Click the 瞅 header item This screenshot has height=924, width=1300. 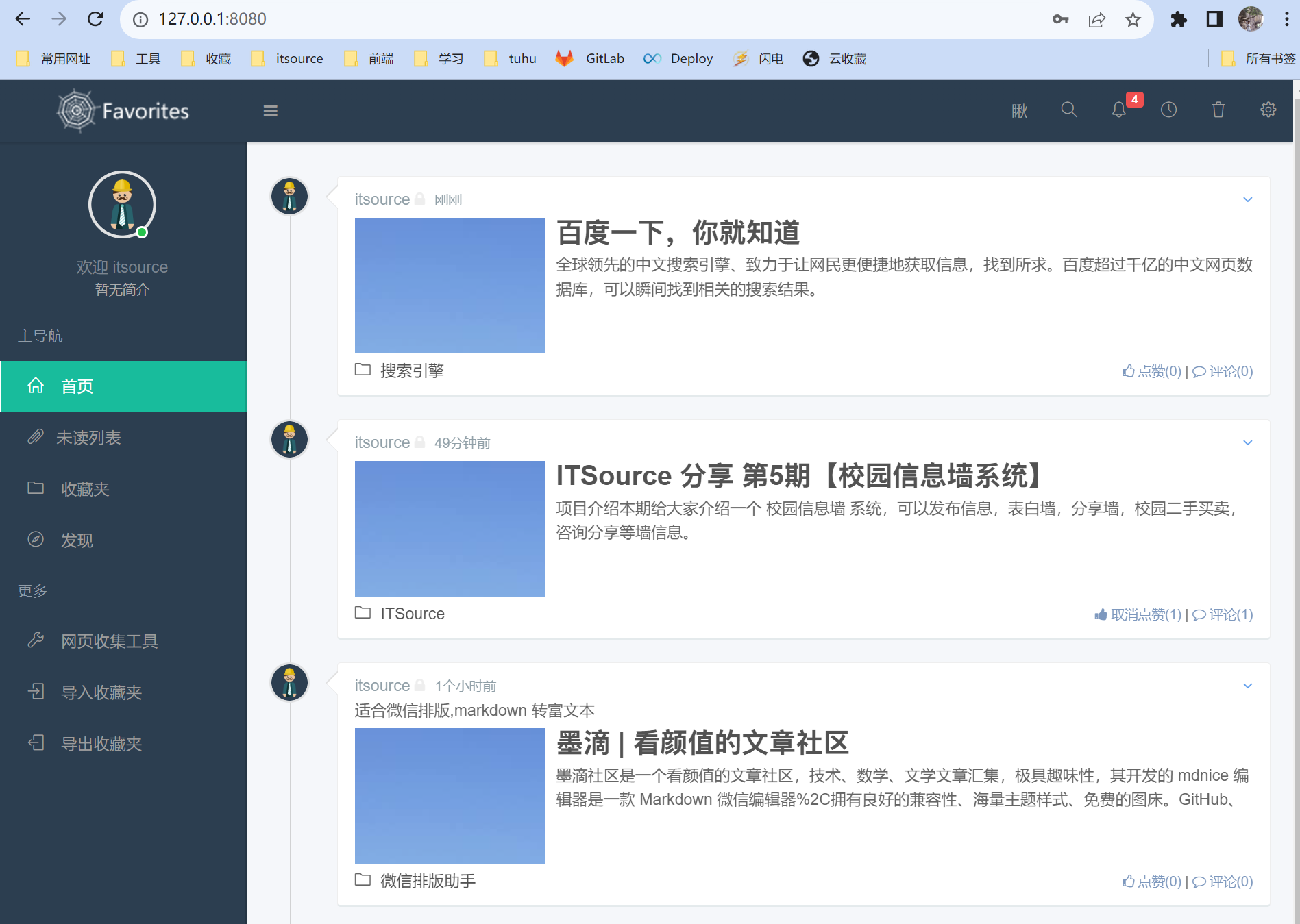click(x=1020, y=111)
